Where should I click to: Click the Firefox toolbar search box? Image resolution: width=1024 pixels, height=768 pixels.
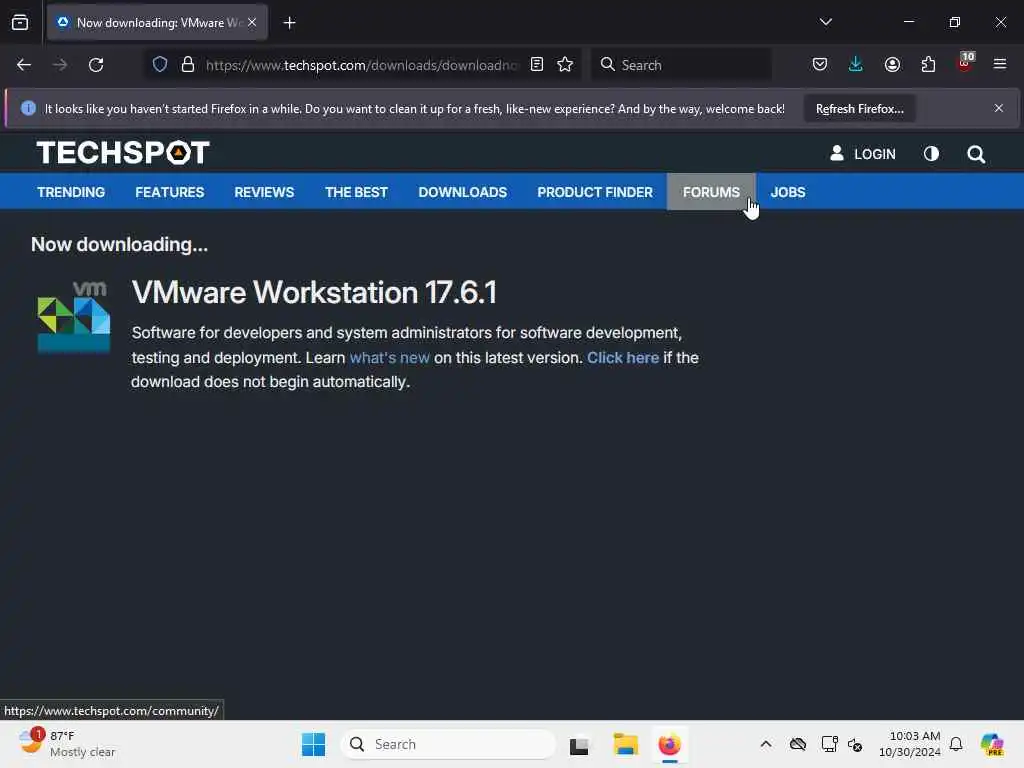click(x=682, y=65)
